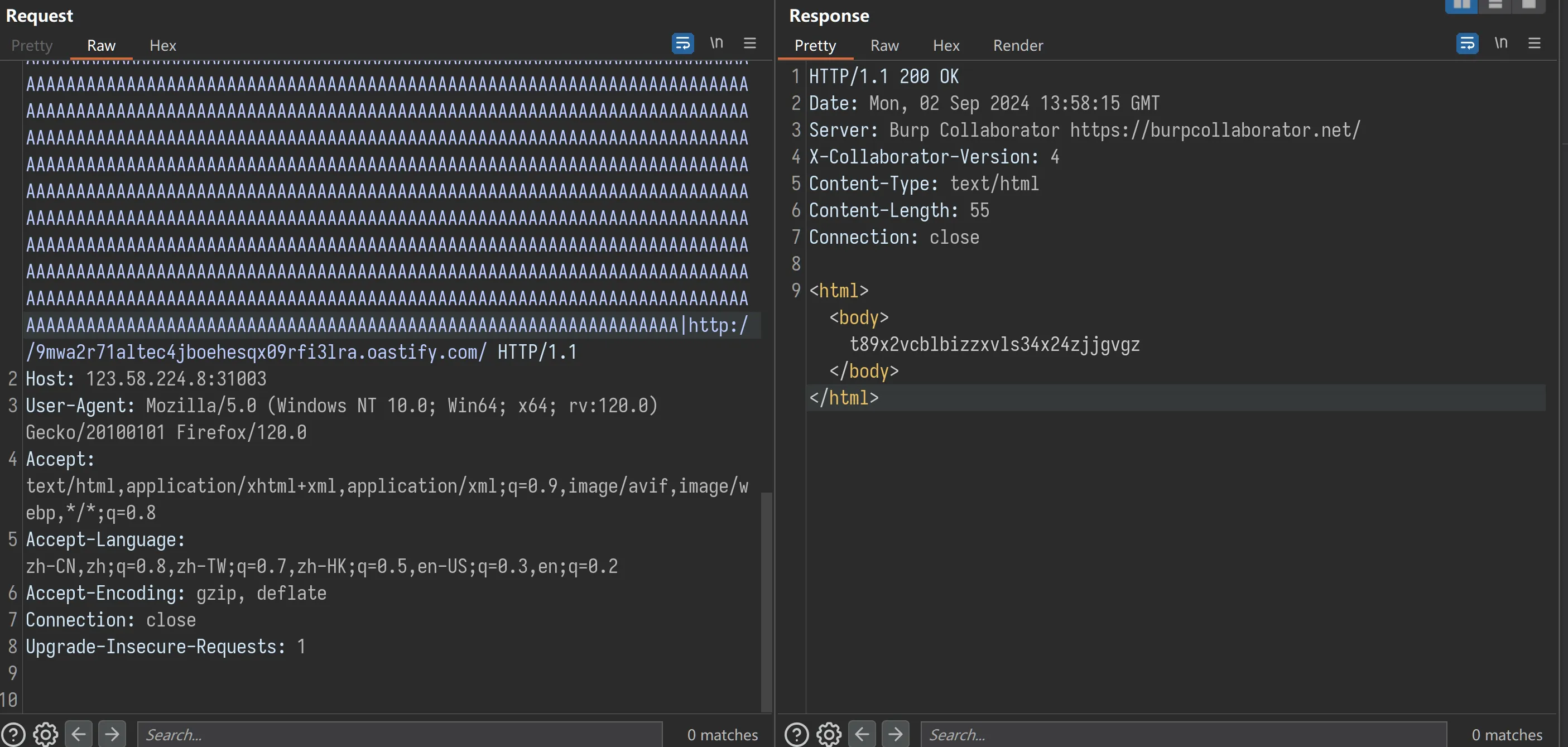Click X-Collaborator-Version header line
1568x747 pixels.
934,156
